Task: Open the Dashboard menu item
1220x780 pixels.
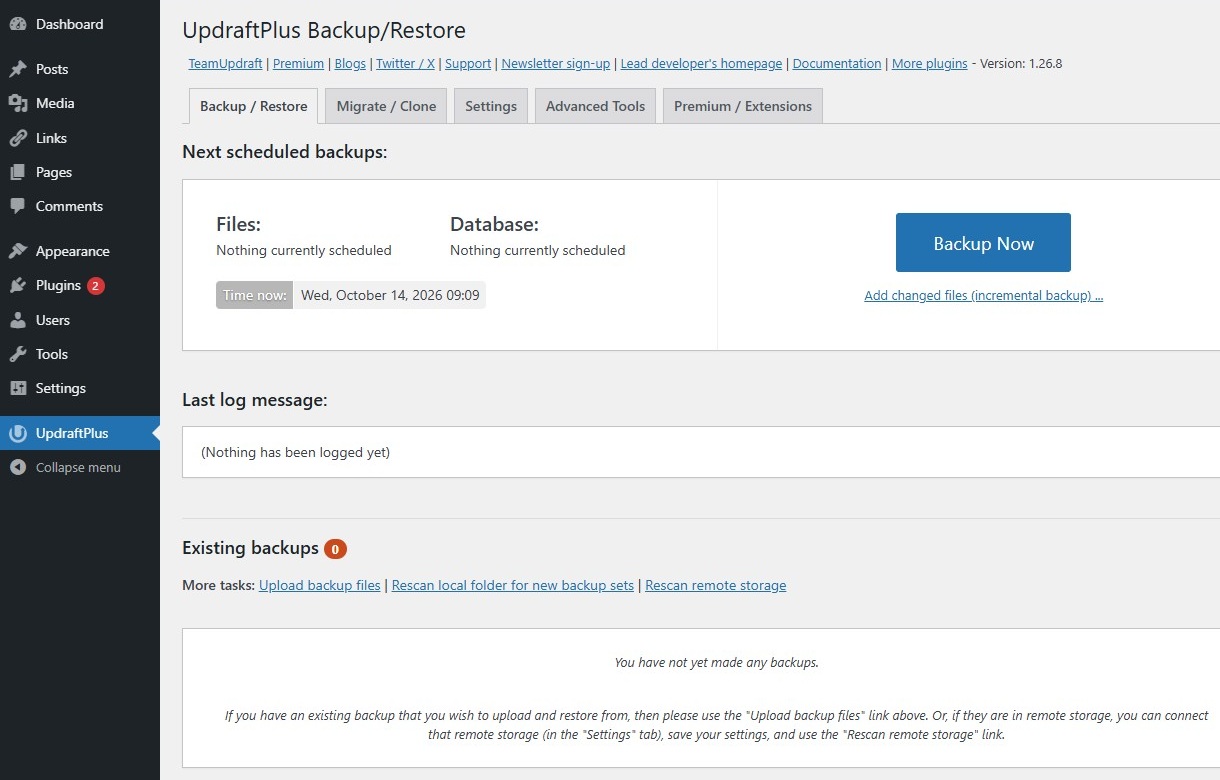Action: pos(69,24)
